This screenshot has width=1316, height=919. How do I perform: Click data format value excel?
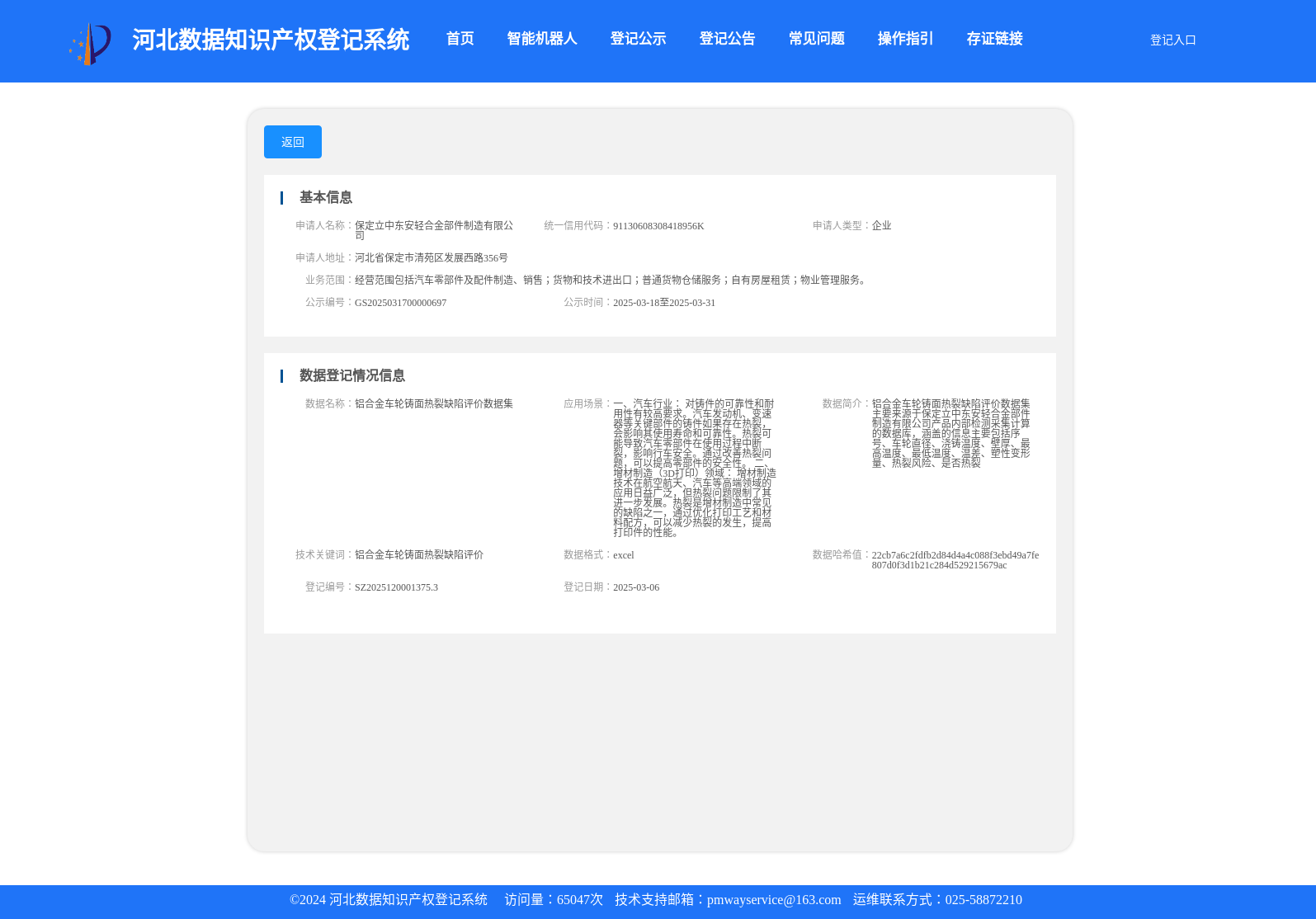624,555
